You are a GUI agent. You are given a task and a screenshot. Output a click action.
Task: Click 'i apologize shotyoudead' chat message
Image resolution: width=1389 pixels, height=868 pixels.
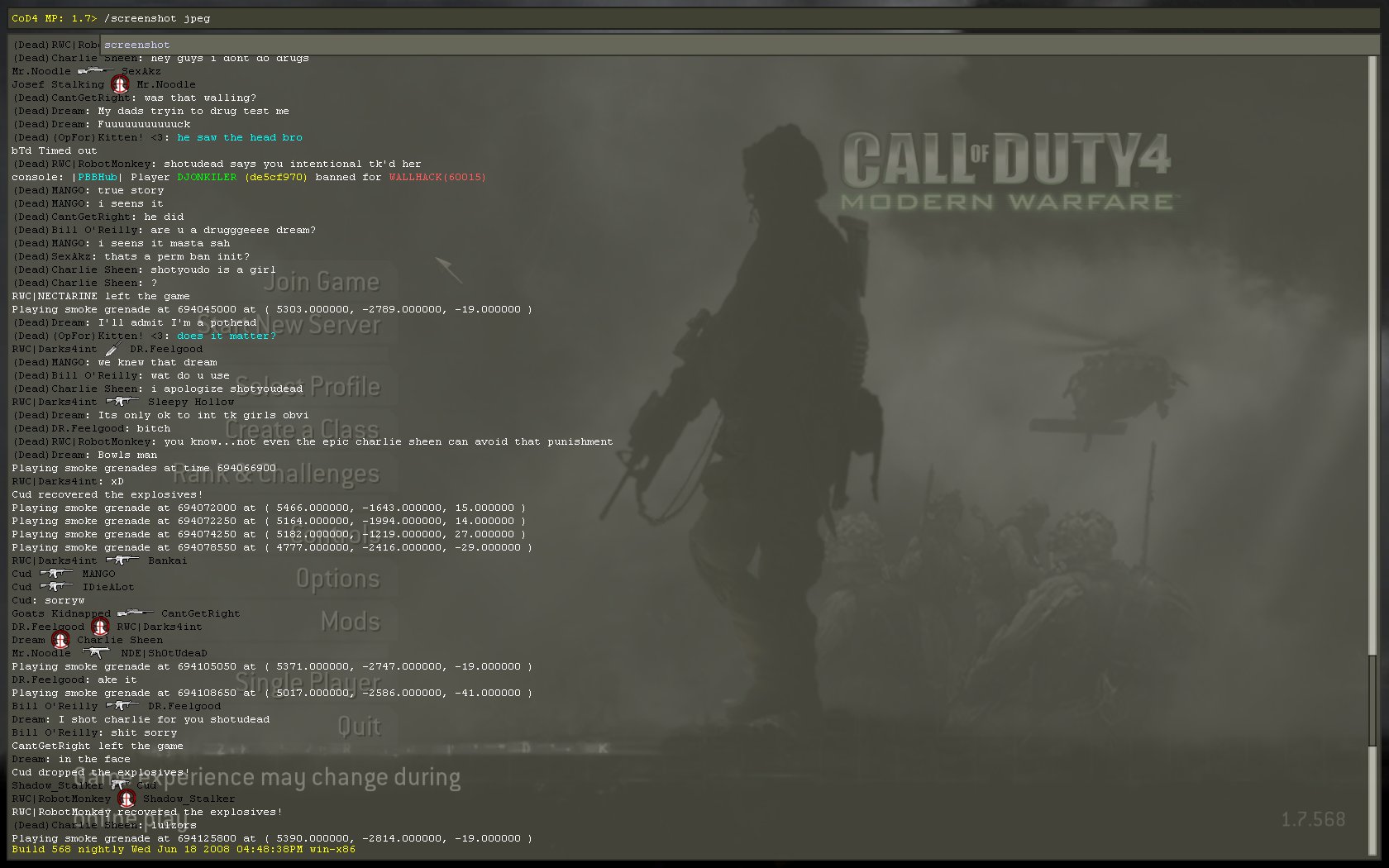point(227,389)
